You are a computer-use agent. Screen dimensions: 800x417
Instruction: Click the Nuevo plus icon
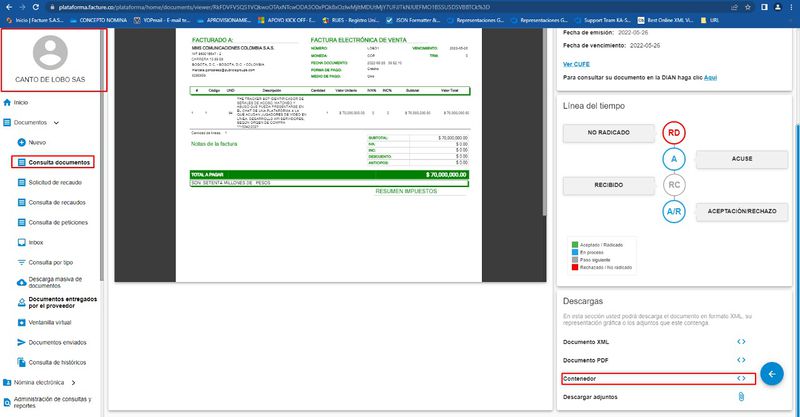click(21, 142)
